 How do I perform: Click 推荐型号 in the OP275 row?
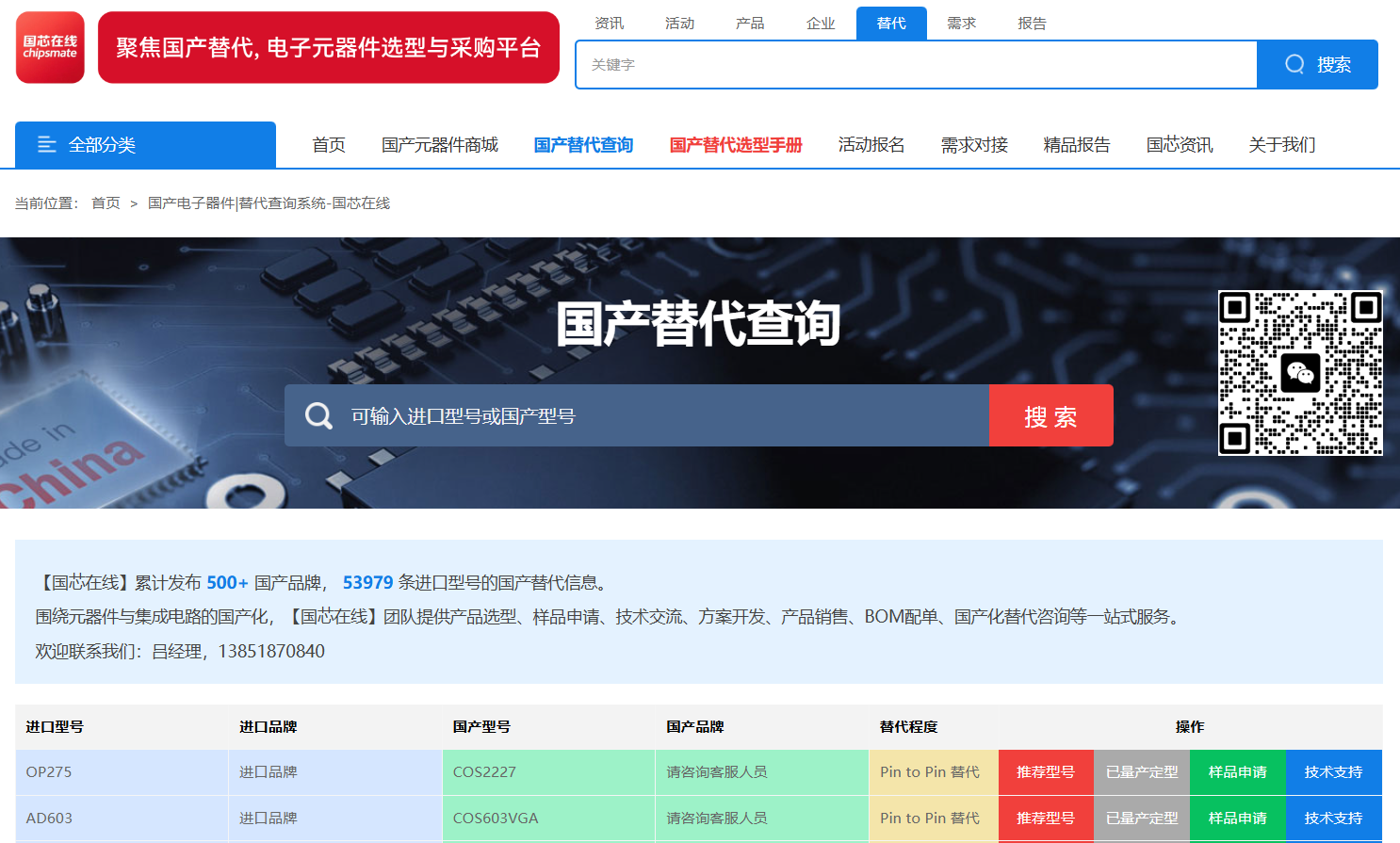pos(1046,772)
